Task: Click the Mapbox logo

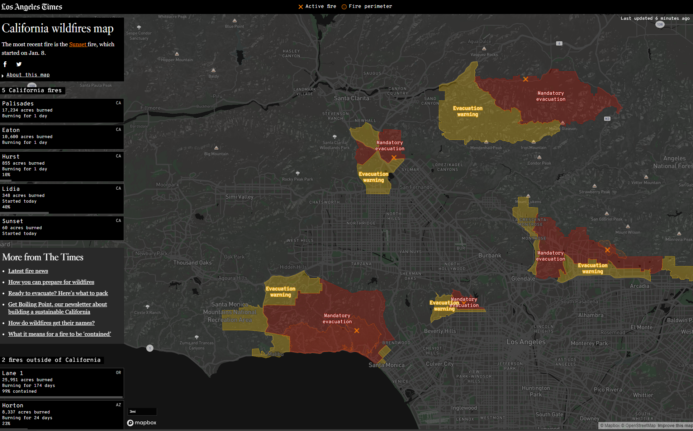Action: (144, 423)
